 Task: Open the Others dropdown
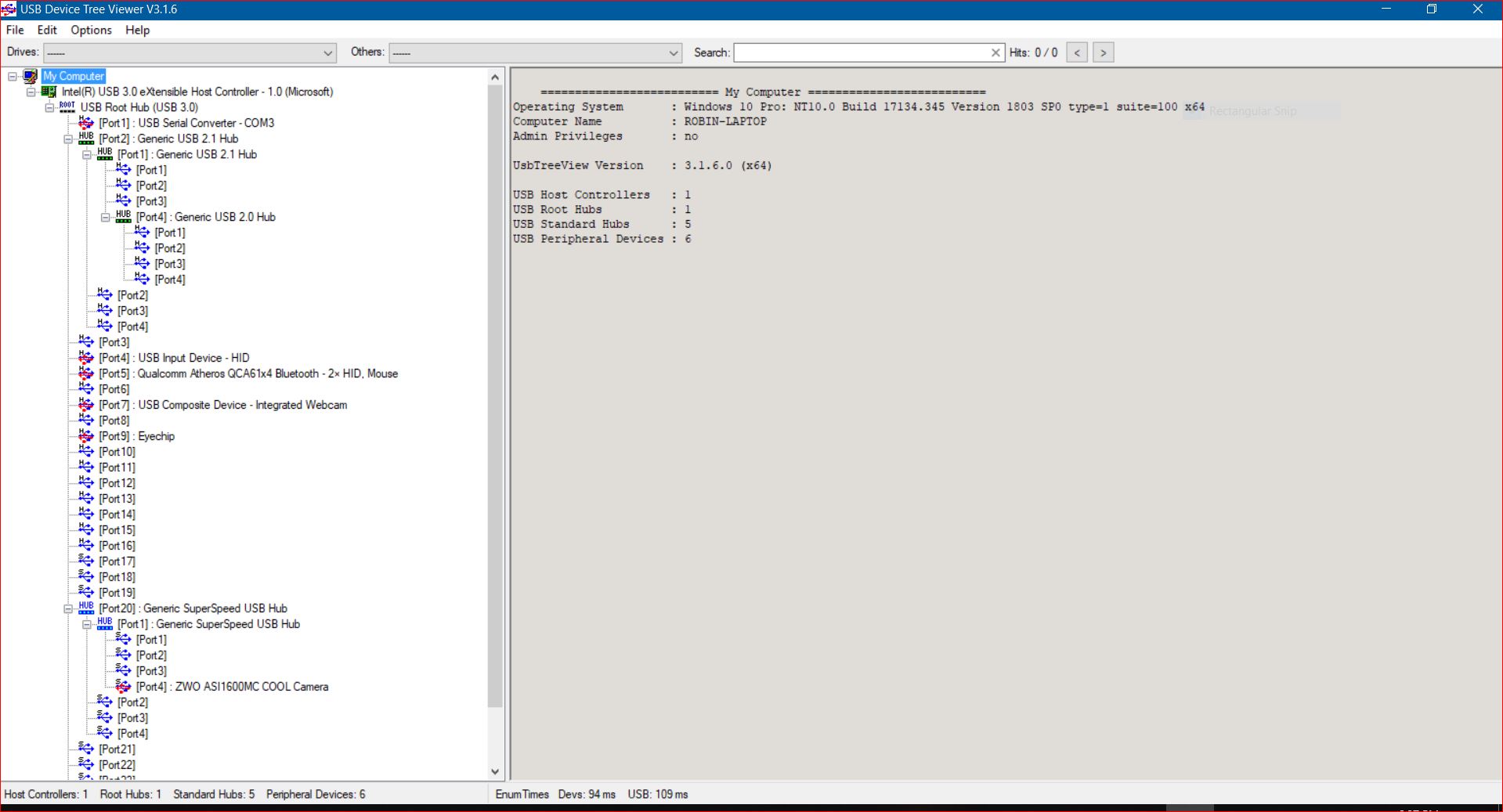point(536,52)
